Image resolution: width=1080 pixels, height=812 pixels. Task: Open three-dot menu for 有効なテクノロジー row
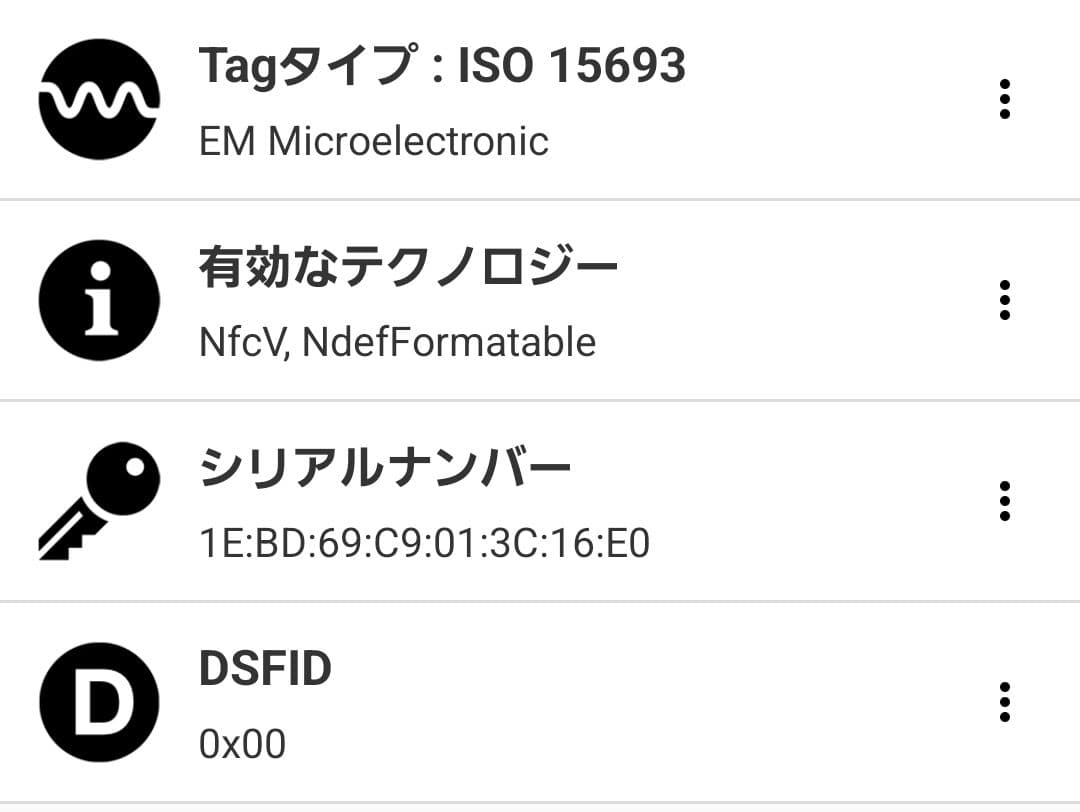pyautogui.click(x=1004, y=300)
